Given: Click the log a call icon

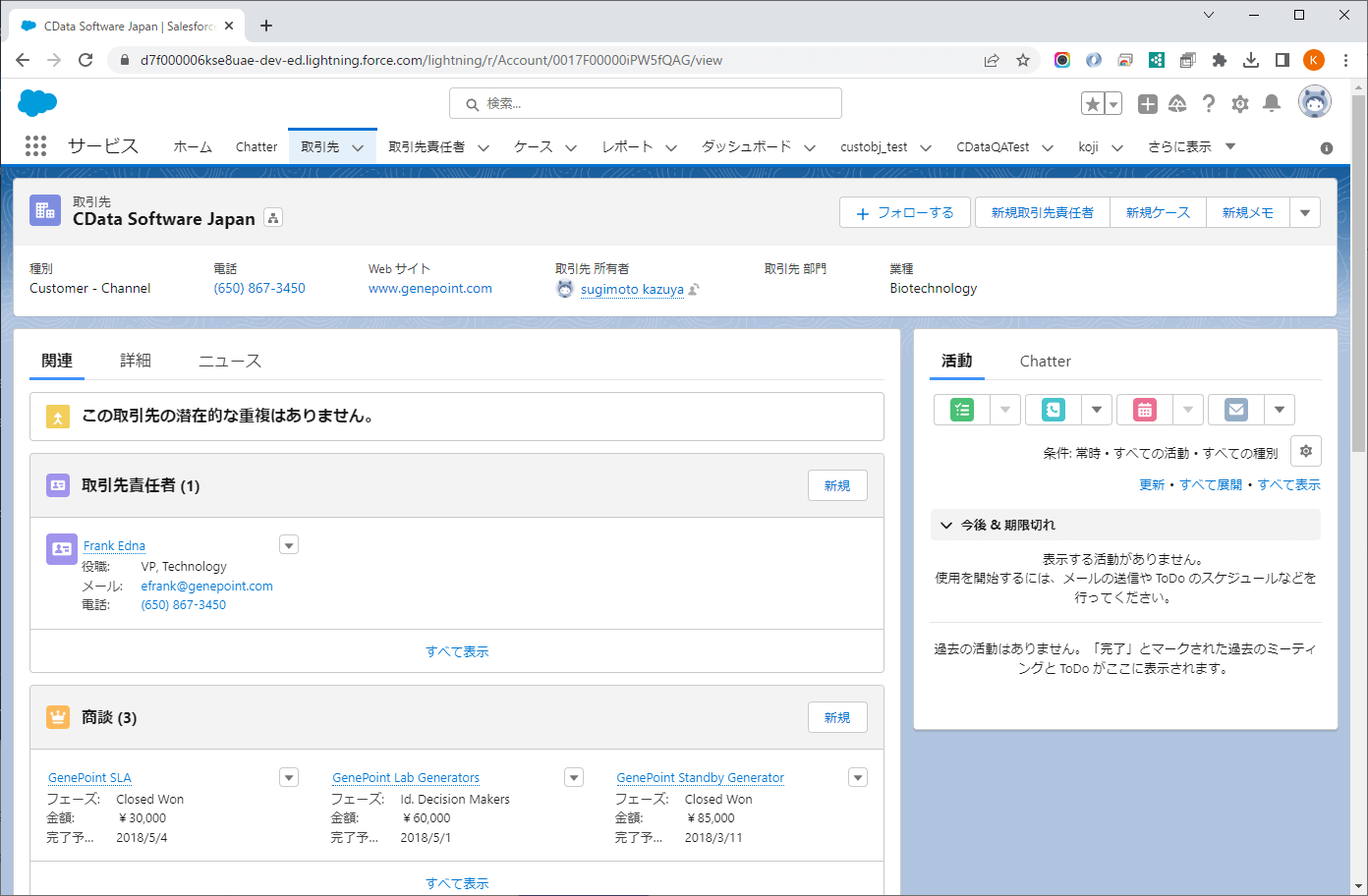Looking at the screenshot, I should pos(1054,410).
